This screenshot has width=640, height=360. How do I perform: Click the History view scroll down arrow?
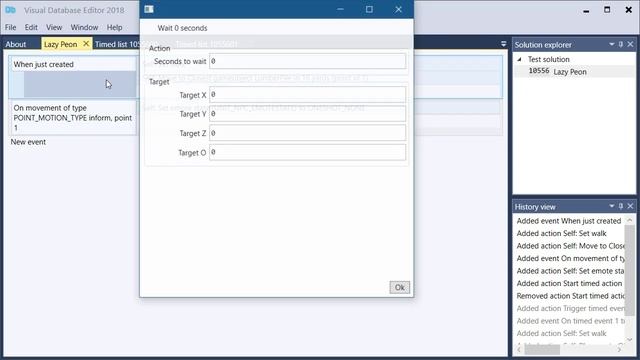[630, 339]
